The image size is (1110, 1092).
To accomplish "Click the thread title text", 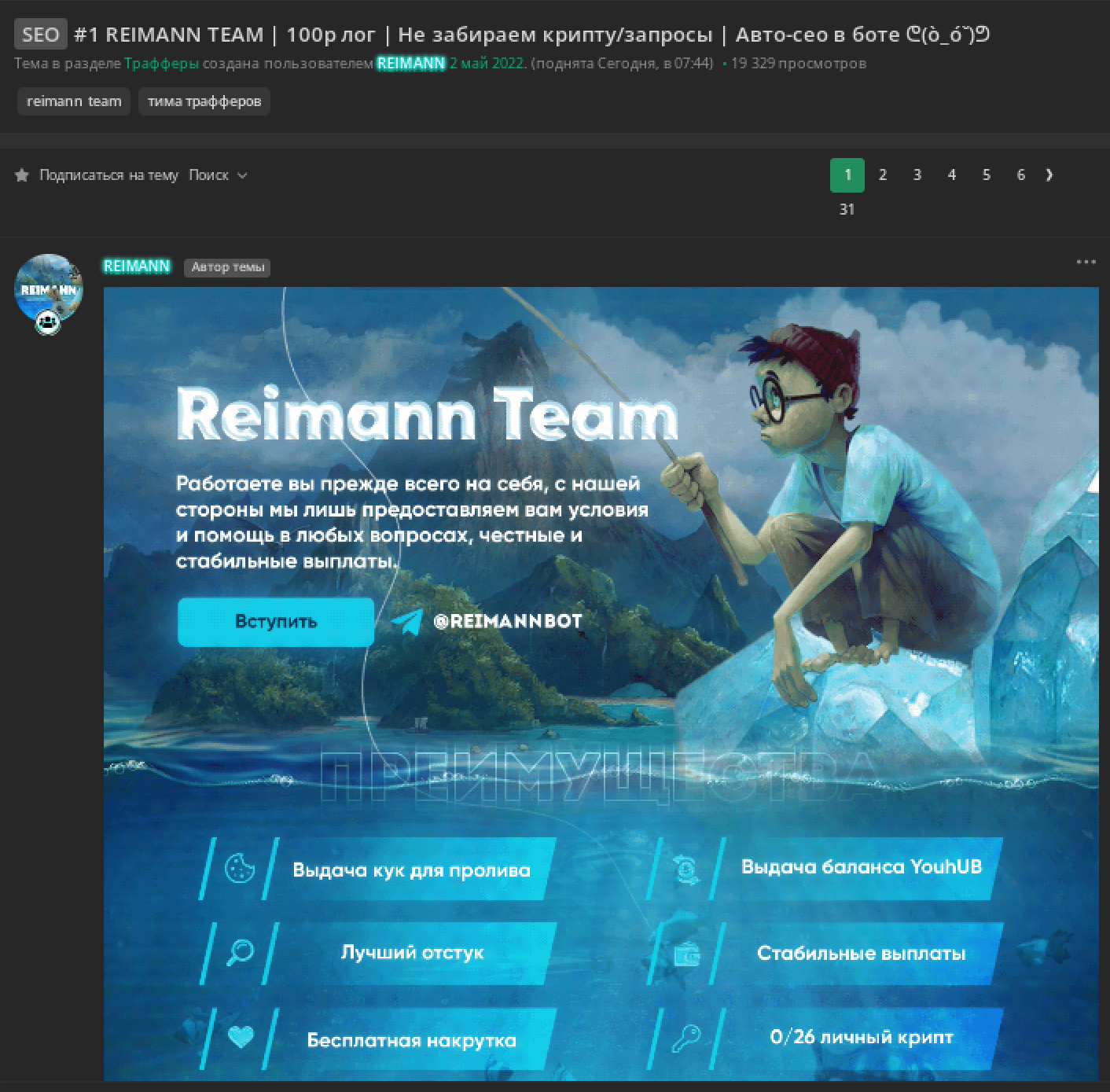I will [531, 35].
